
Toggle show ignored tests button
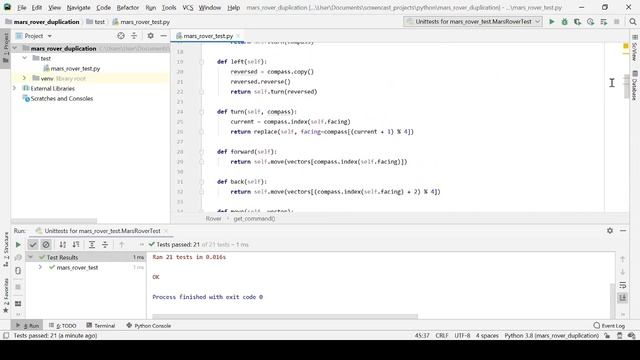coord(46,244)
